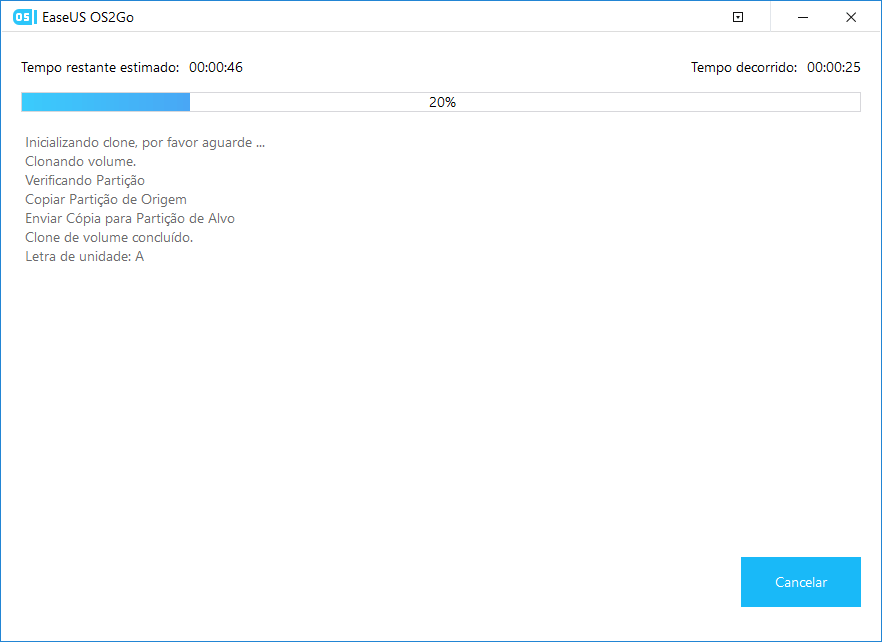This screenshot has width=882, height=642.
Task: Select 'Enviar Cópia para Partição de Alvo' line
Action: coord(130,218)
